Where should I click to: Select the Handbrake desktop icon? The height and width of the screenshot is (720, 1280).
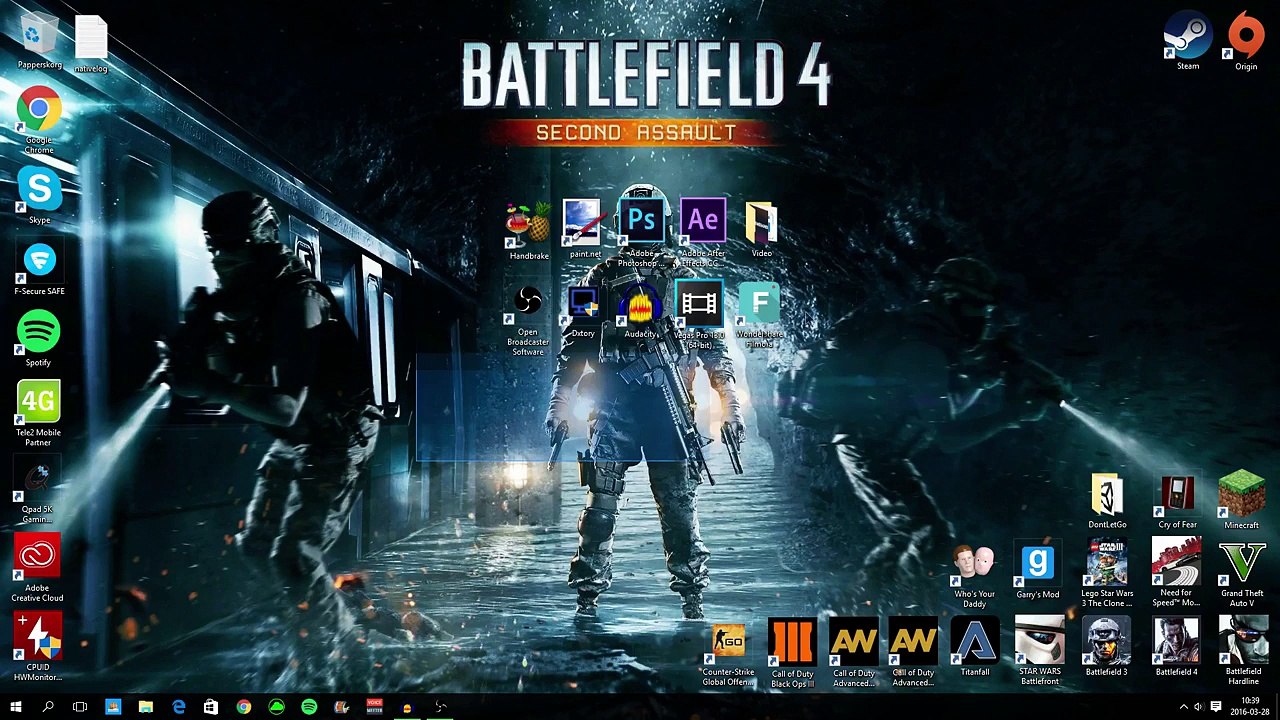click(x=528, y=230)
